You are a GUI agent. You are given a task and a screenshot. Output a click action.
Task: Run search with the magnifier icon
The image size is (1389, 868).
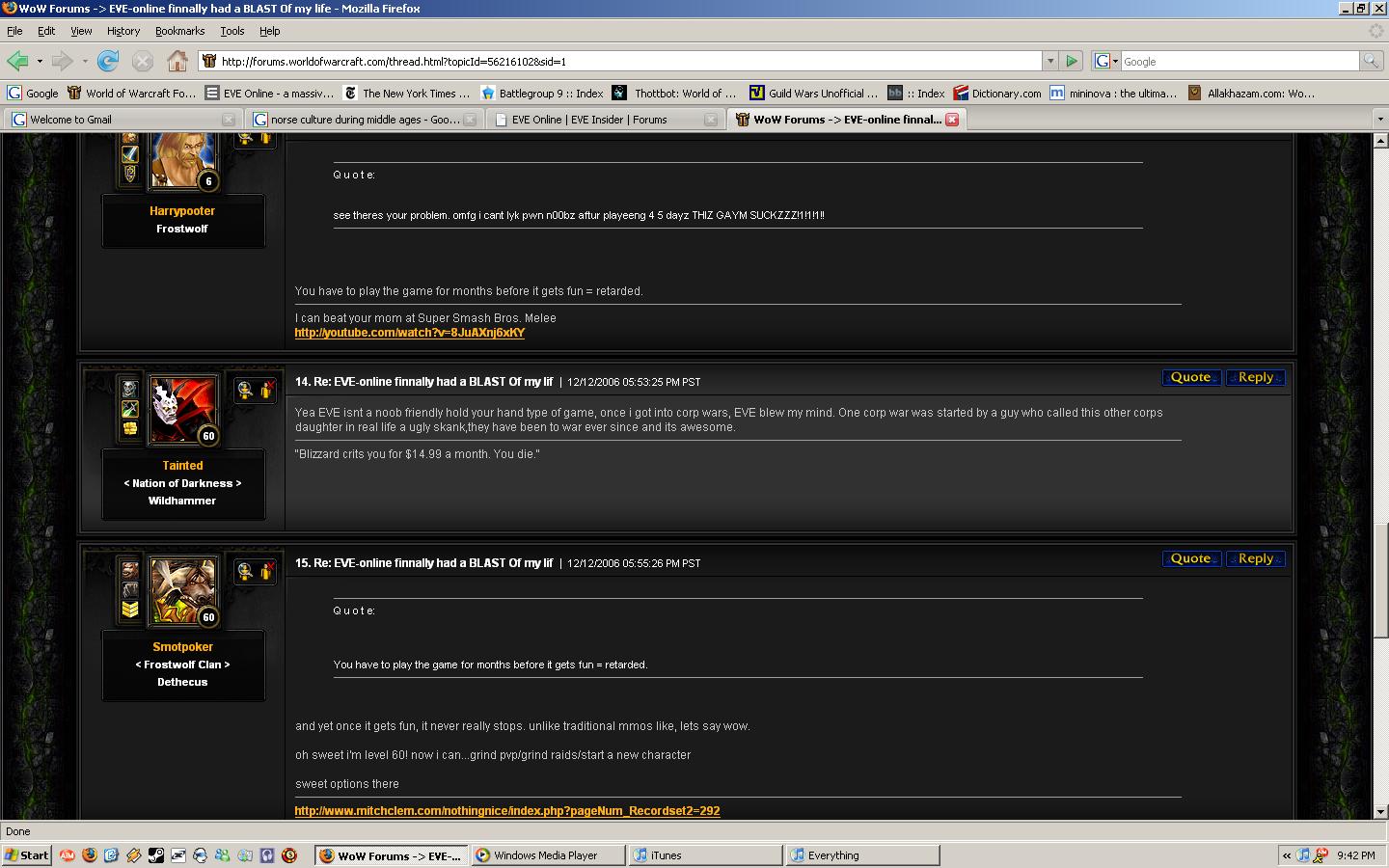(x=1370, y=61)
